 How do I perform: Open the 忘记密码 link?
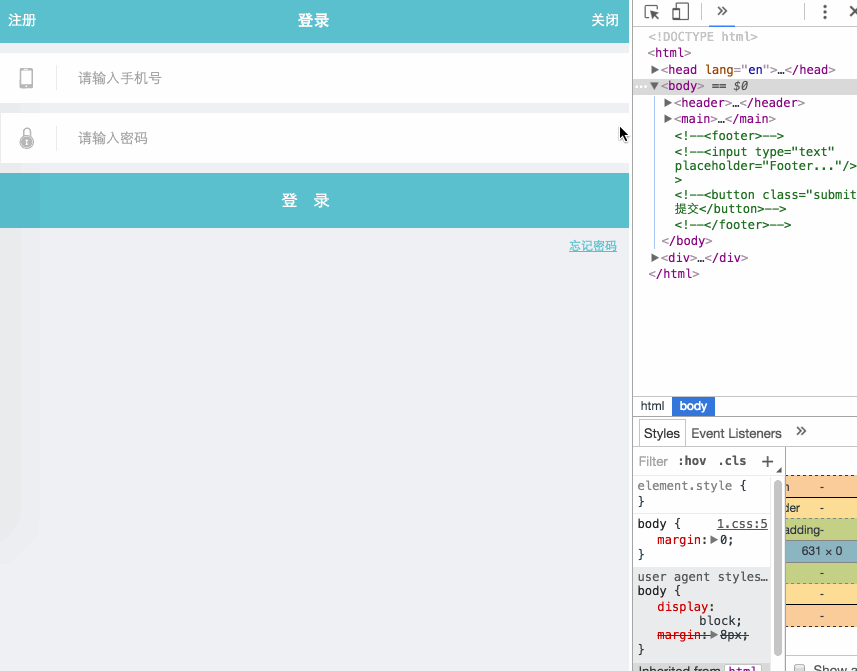point(592,246)
